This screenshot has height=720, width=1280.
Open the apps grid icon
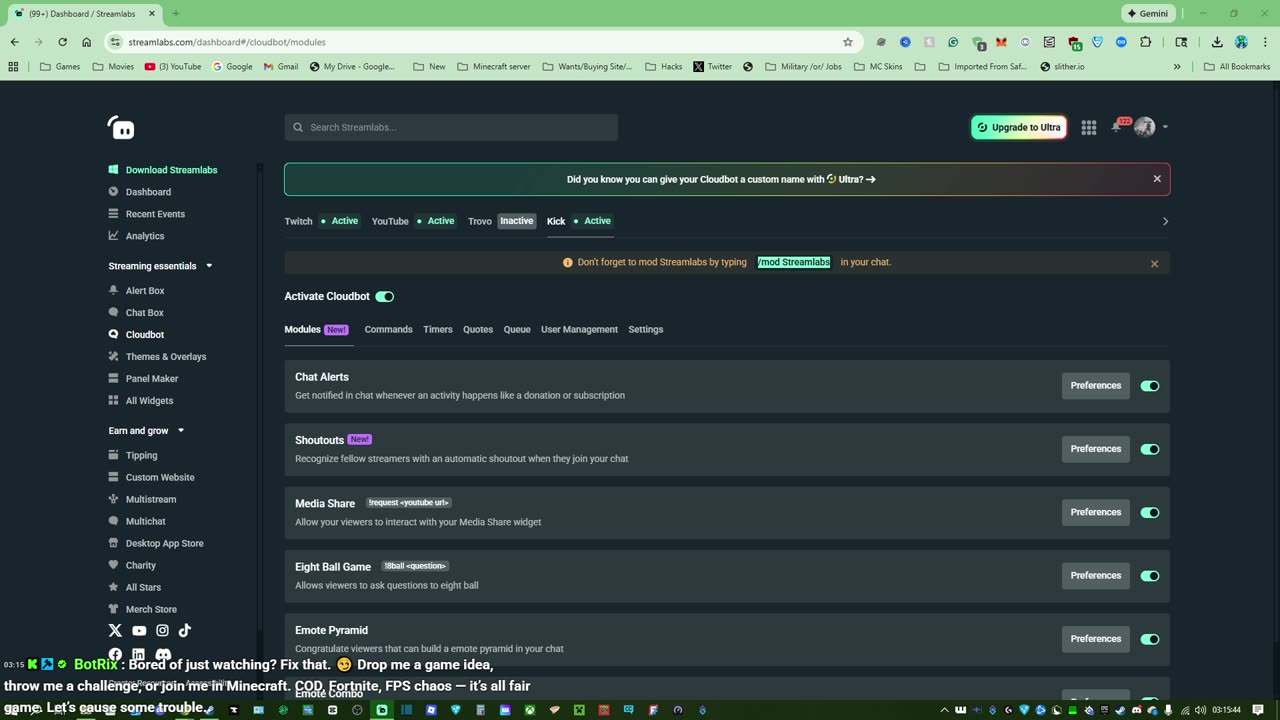1089,127
